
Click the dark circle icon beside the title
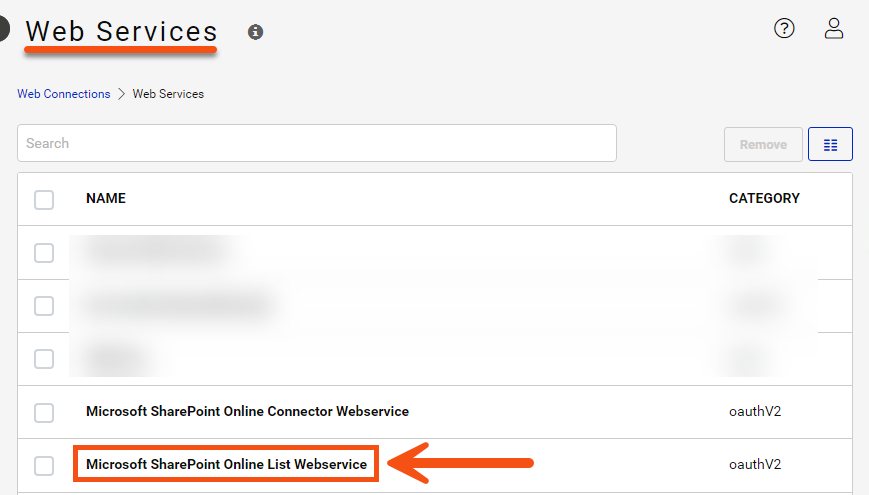click(3, 30)
